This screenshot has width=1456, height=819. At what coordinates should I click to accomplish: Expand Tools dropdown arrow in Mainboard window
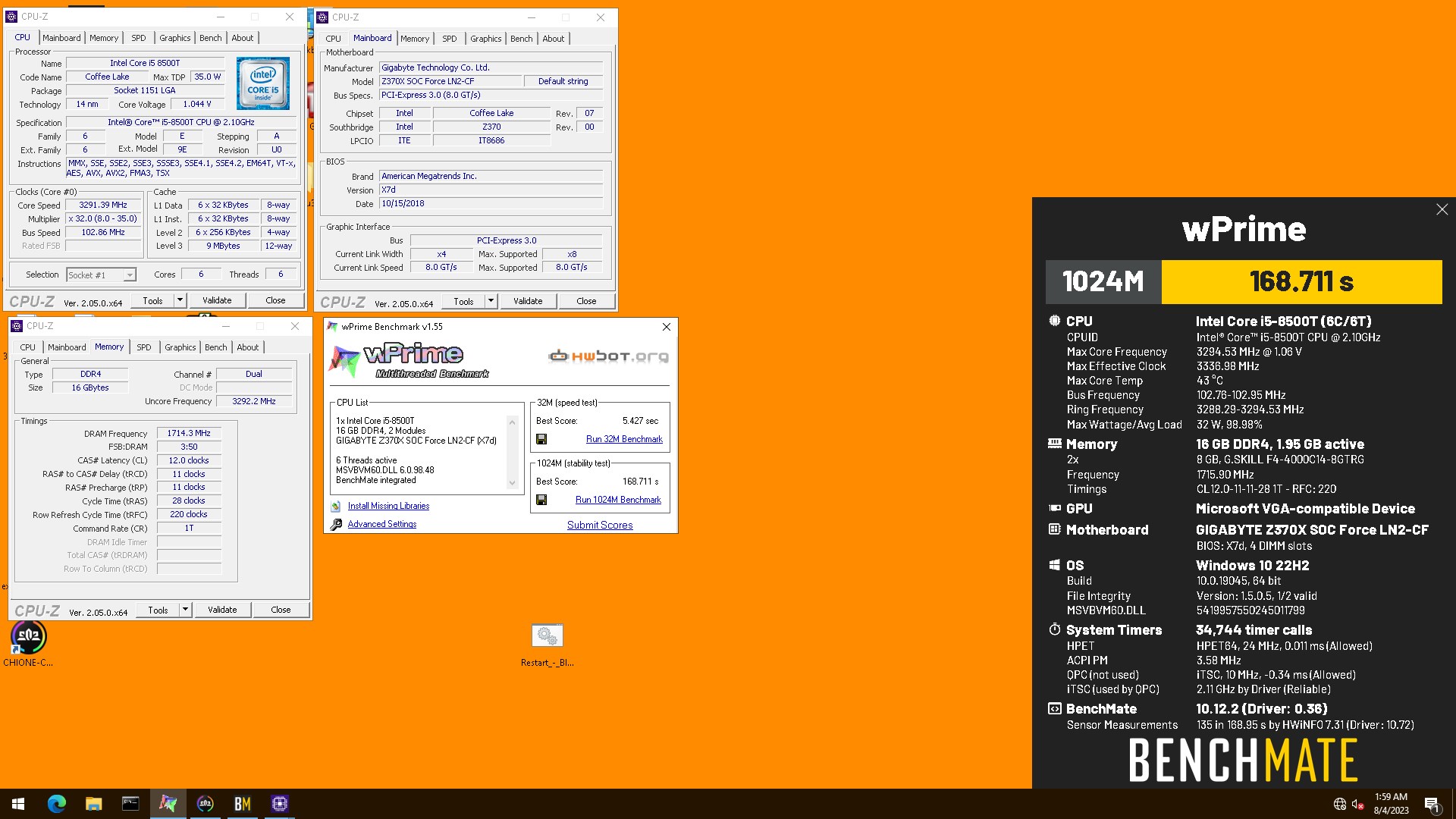pyautogui.click(x=491, y=301)
